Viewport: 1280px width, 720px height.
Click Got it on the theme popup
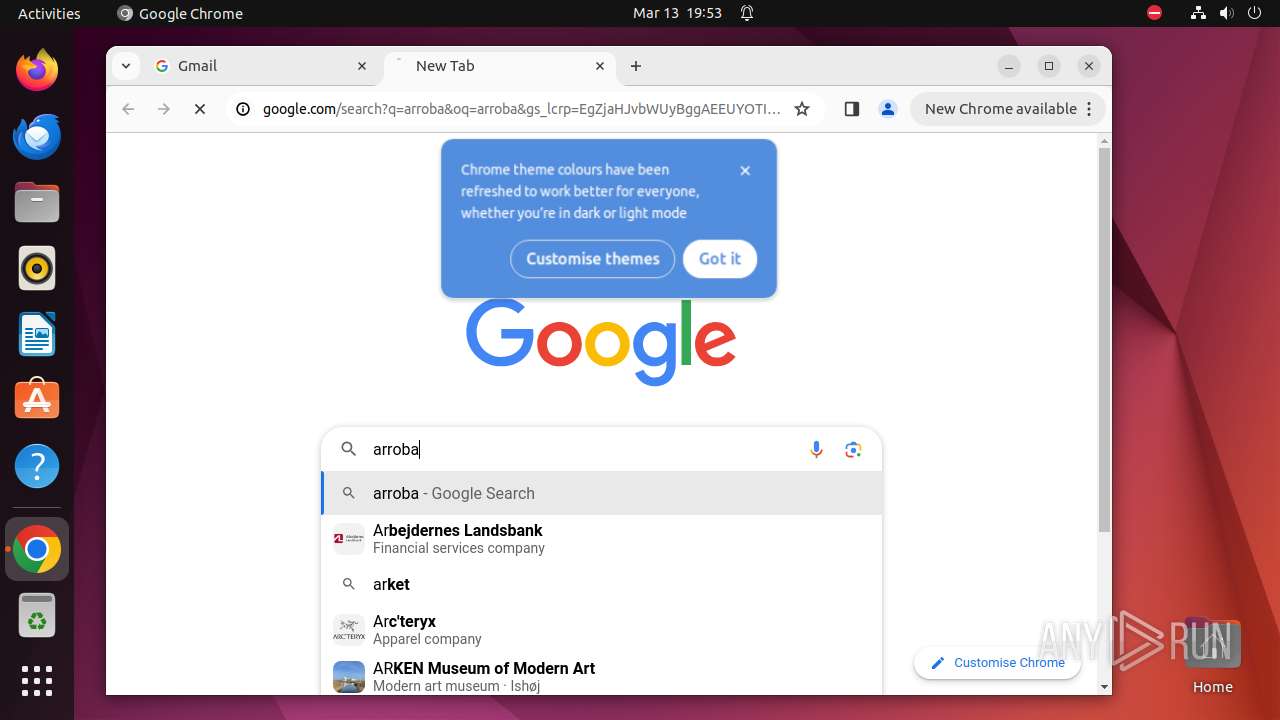coord(720,259)
